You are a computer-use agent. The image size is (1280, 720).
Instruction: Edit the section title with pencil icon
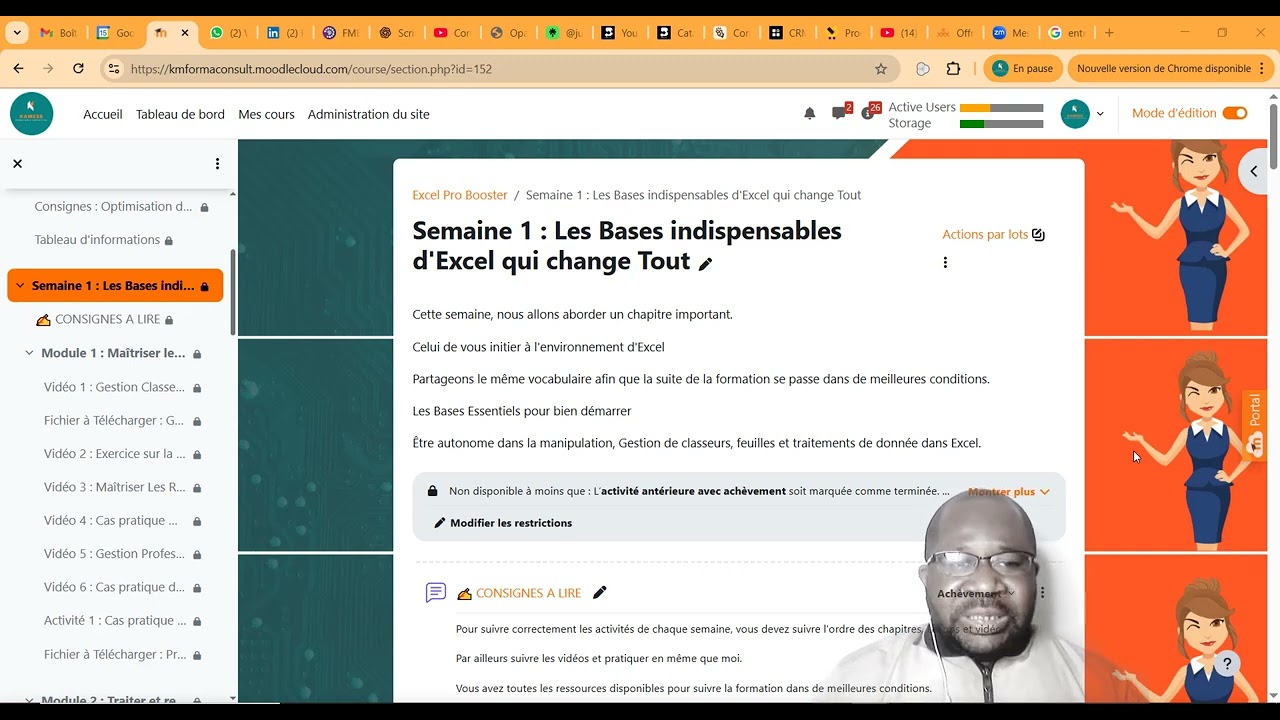(x=705, y=264)
